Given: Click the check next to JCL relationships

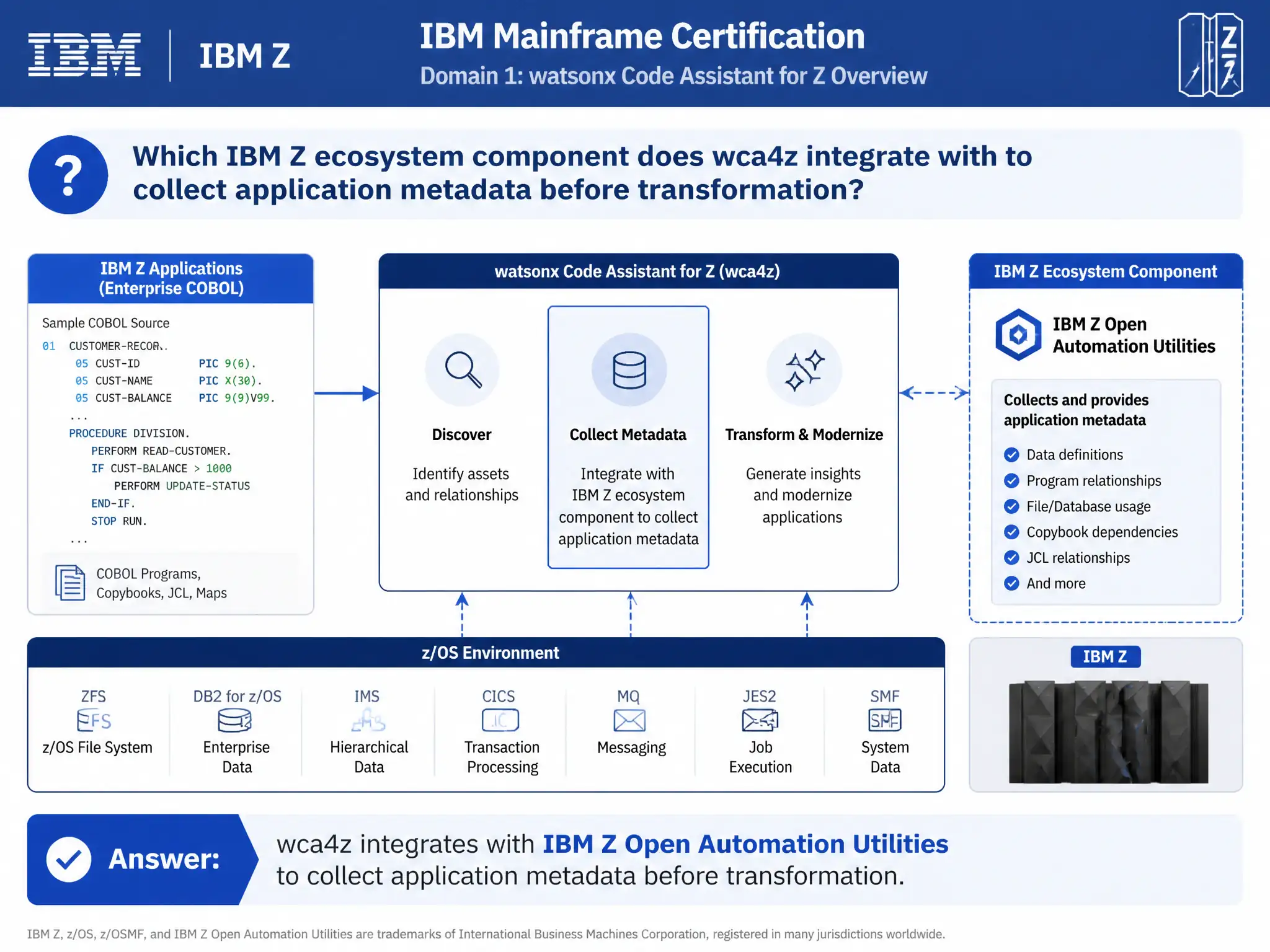Looking at the screenshot, I should [x=1011, y=558].
